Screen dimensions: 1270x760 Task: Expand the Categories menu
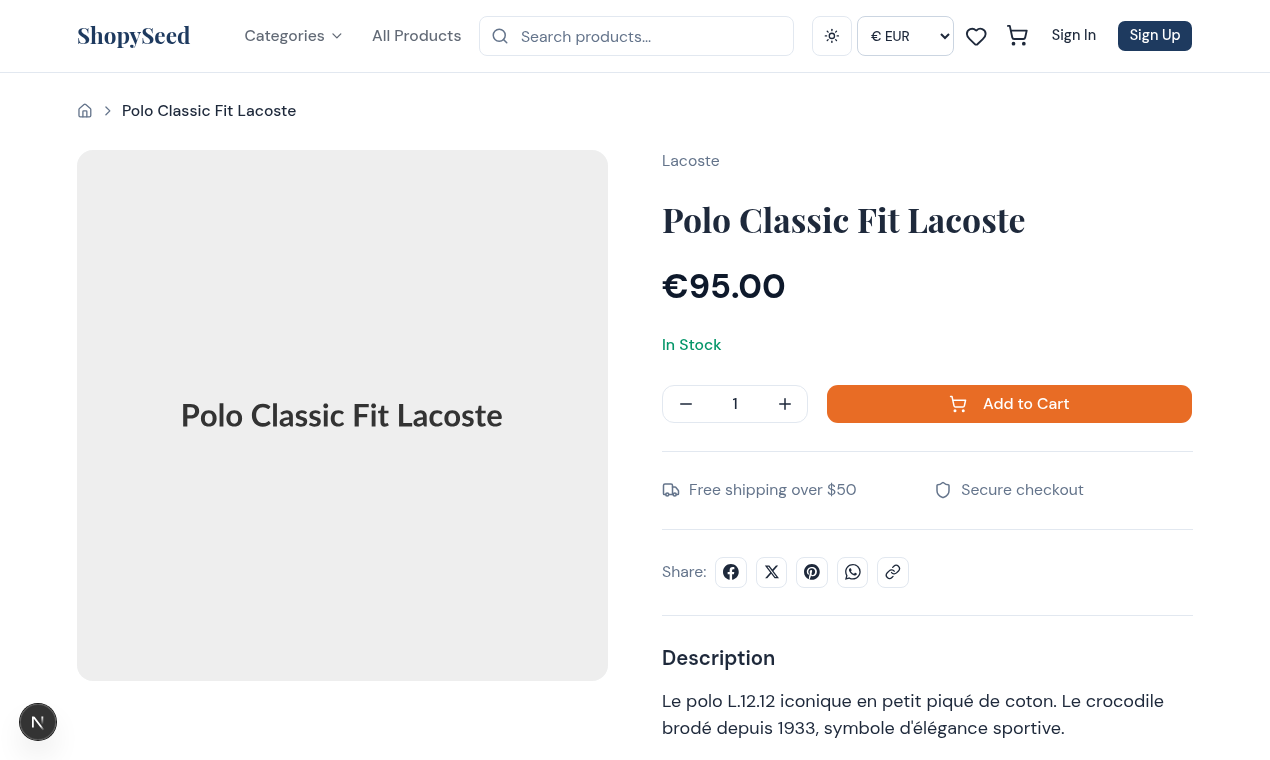293,36
